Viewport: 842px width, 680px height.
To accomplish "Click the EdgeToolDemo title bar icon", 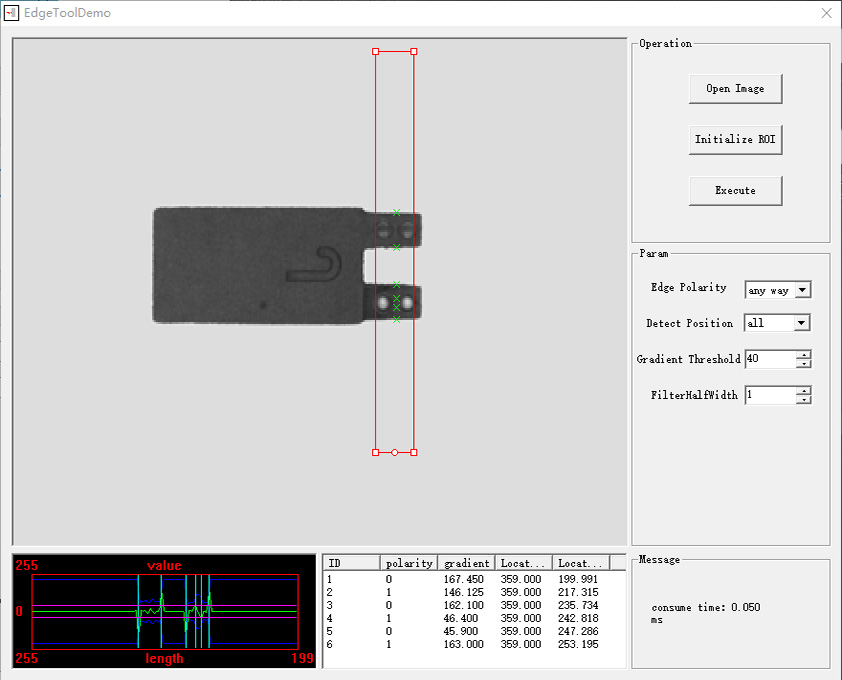I will pyautogui.click(x=12, y=12).
